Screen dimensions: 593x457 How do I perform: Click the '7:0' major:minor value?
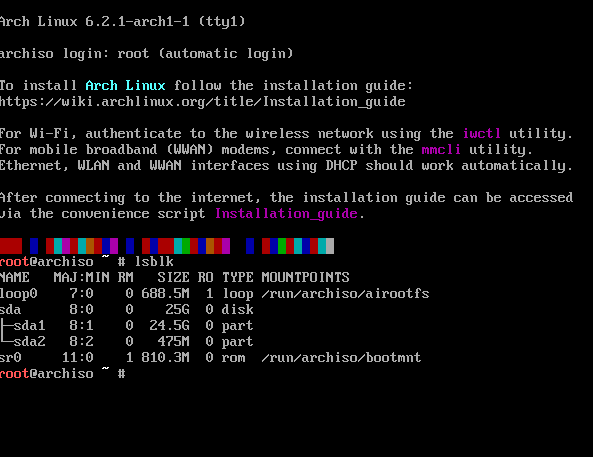(81, 293)
